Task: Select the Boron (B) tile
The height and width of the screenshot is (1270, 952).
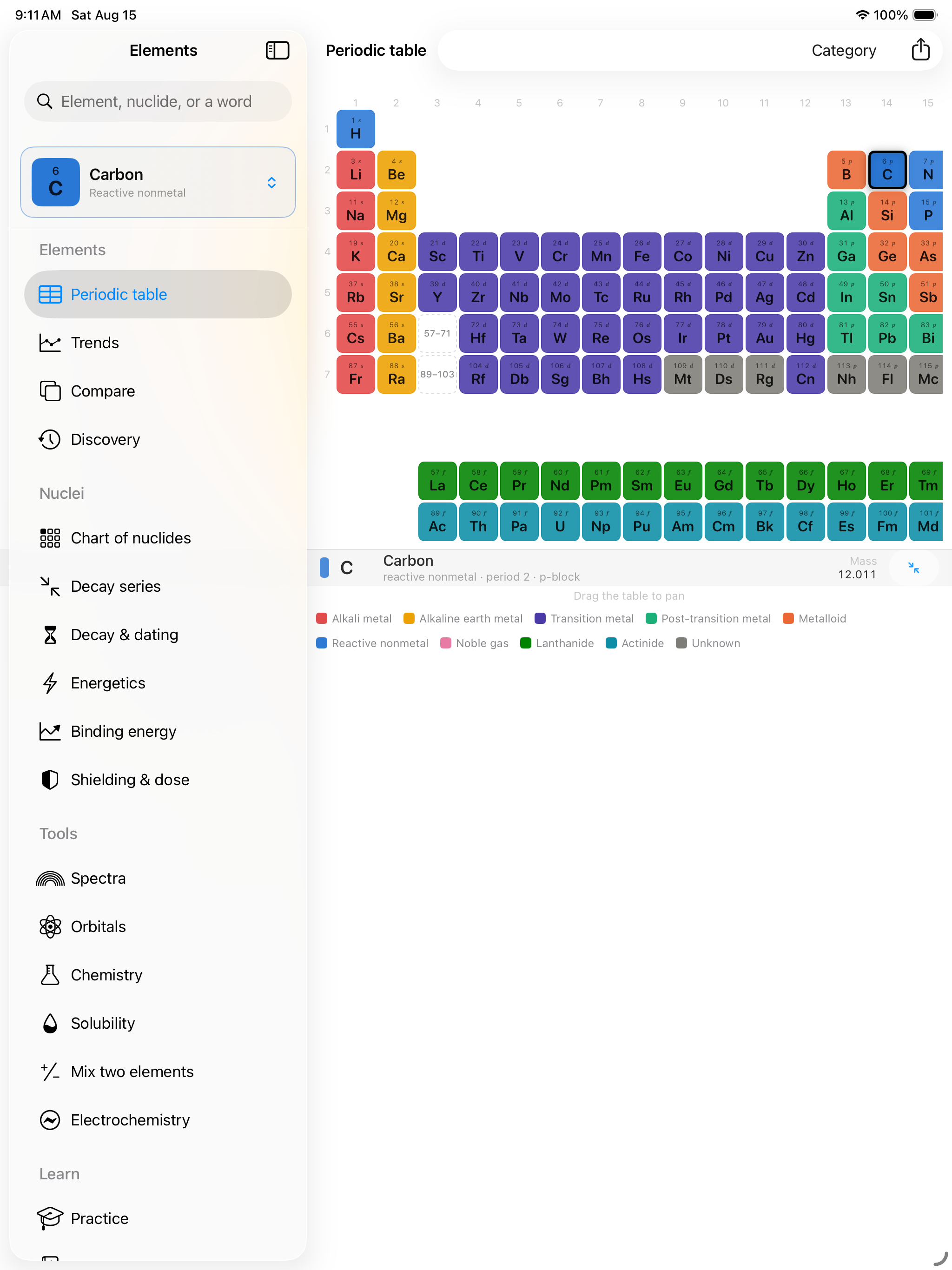Action: (x=846, y=170)
